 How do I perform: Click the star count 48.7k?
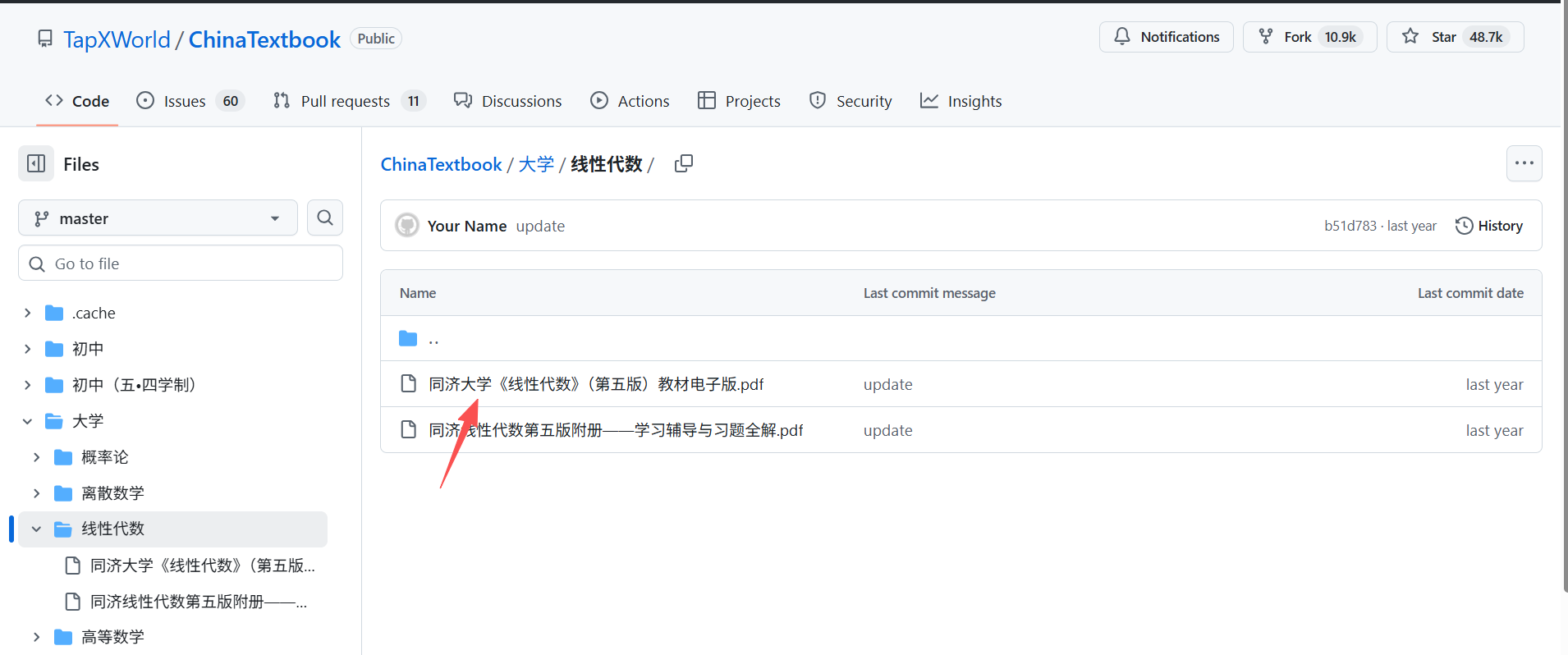click(1486, 37)
